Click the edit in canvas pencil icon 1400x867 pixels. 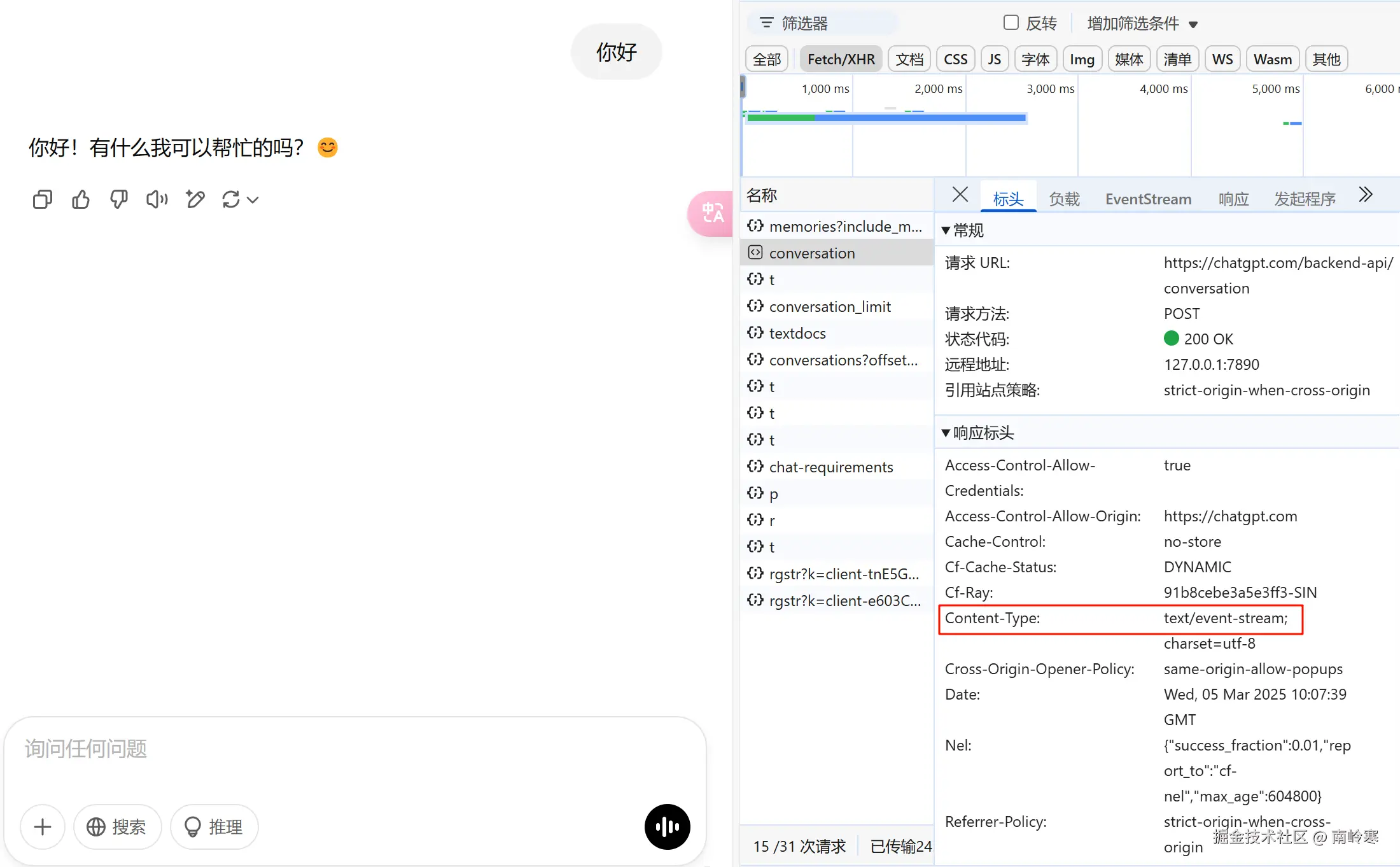point(195,200)
